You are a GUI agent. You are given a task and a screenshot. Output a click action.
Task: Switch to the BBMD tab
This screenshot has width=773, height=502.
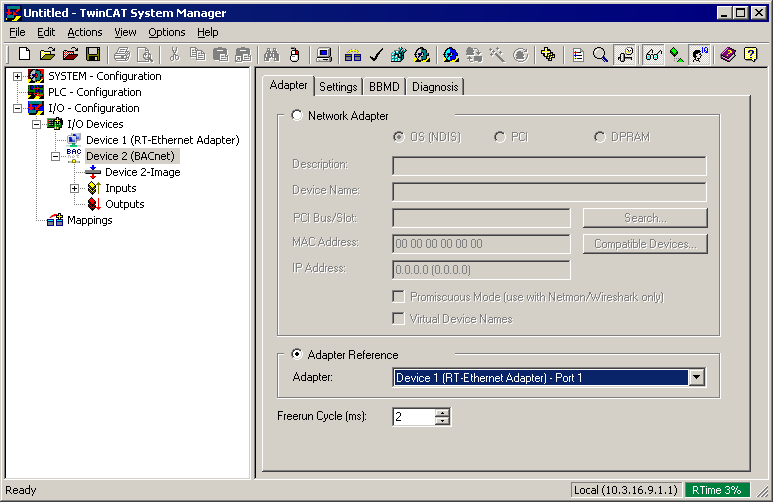(384, 87)
